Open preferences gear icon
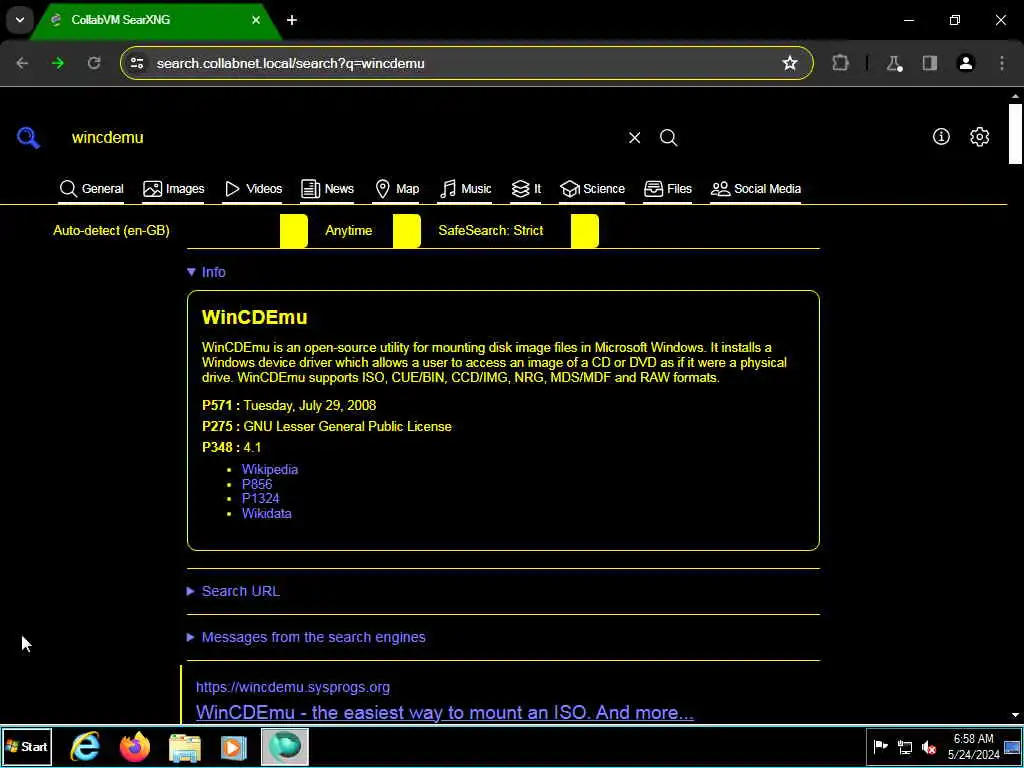This screenshot has height=768, width=1024. 979,136
